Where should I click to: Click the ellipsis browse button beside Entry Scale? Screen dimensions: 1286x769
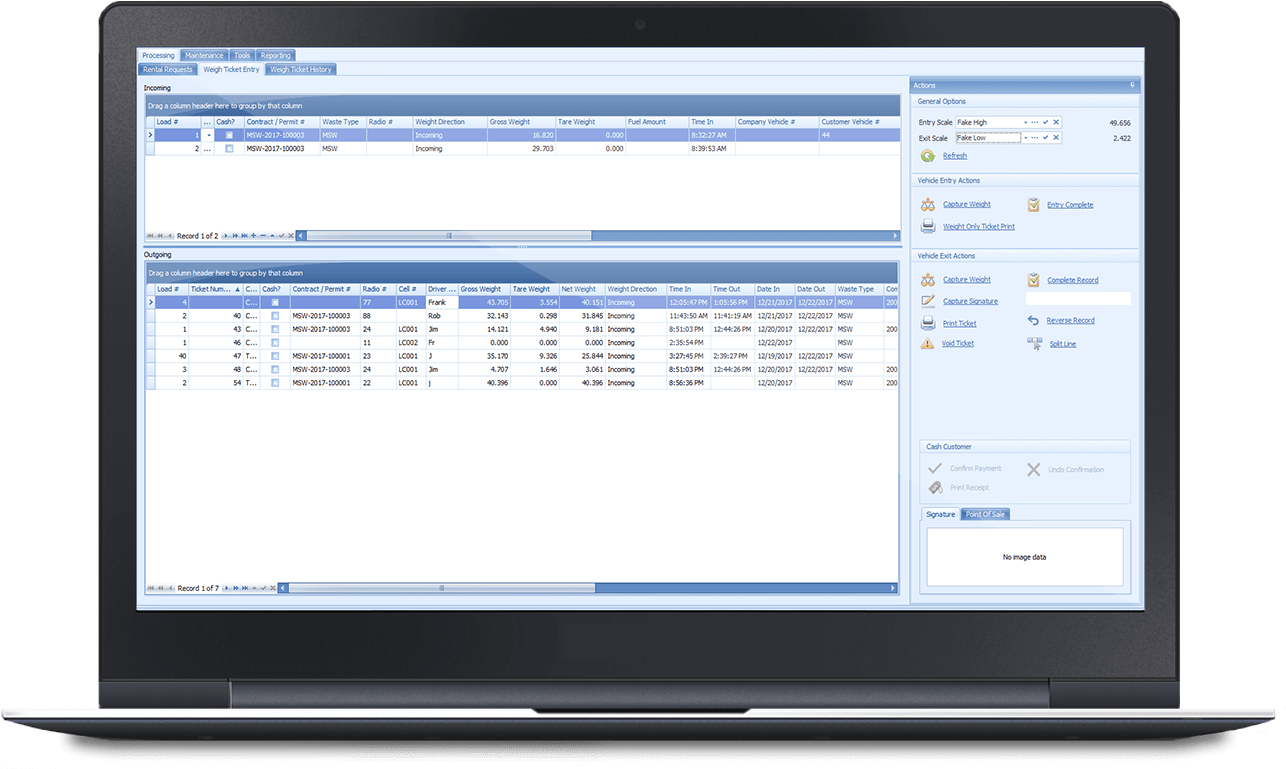click(x=1034, y=122)
